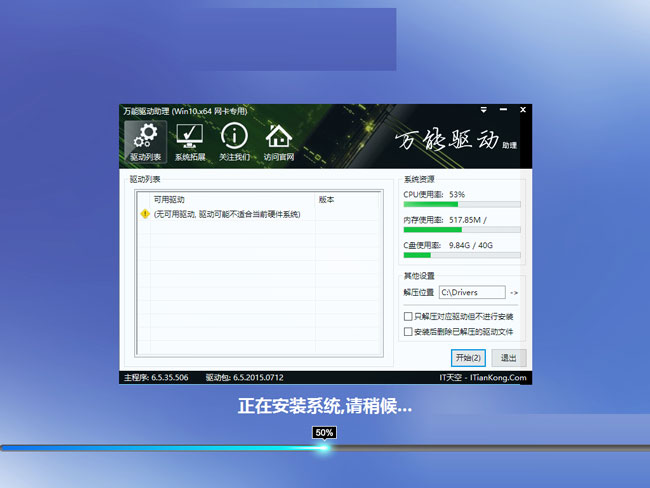Click the 50% installation progress marker
The image size is (650, 488).
pos(324,433)
